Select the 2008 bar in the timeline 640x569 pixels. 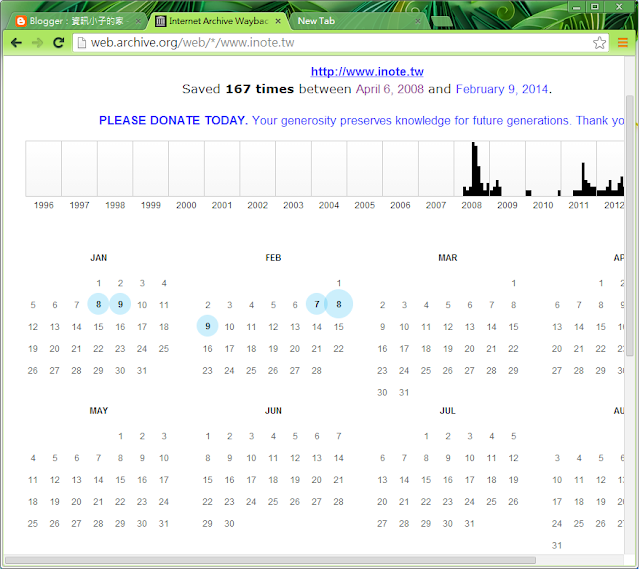tap(472, 170)
